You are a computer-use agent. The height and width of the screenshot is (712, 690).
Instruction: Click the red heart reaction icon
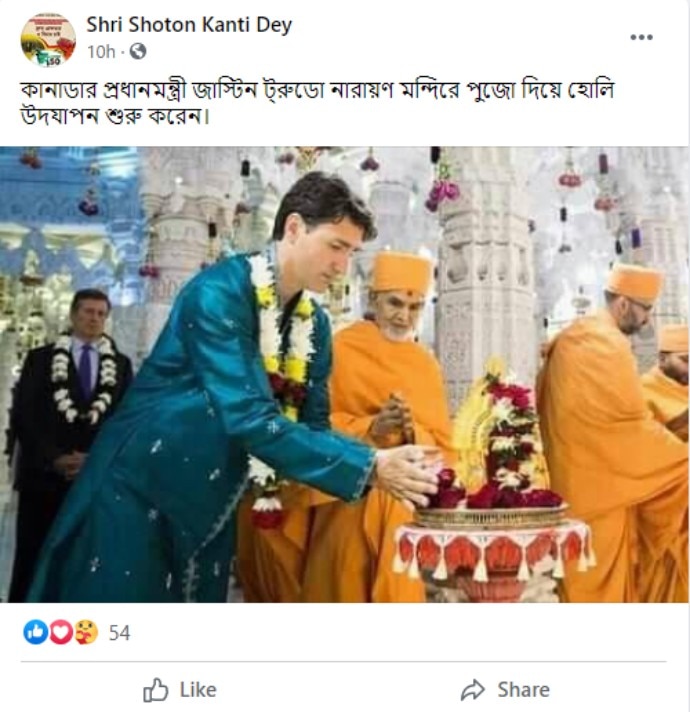pyautogui.click(x=60, y=632)
